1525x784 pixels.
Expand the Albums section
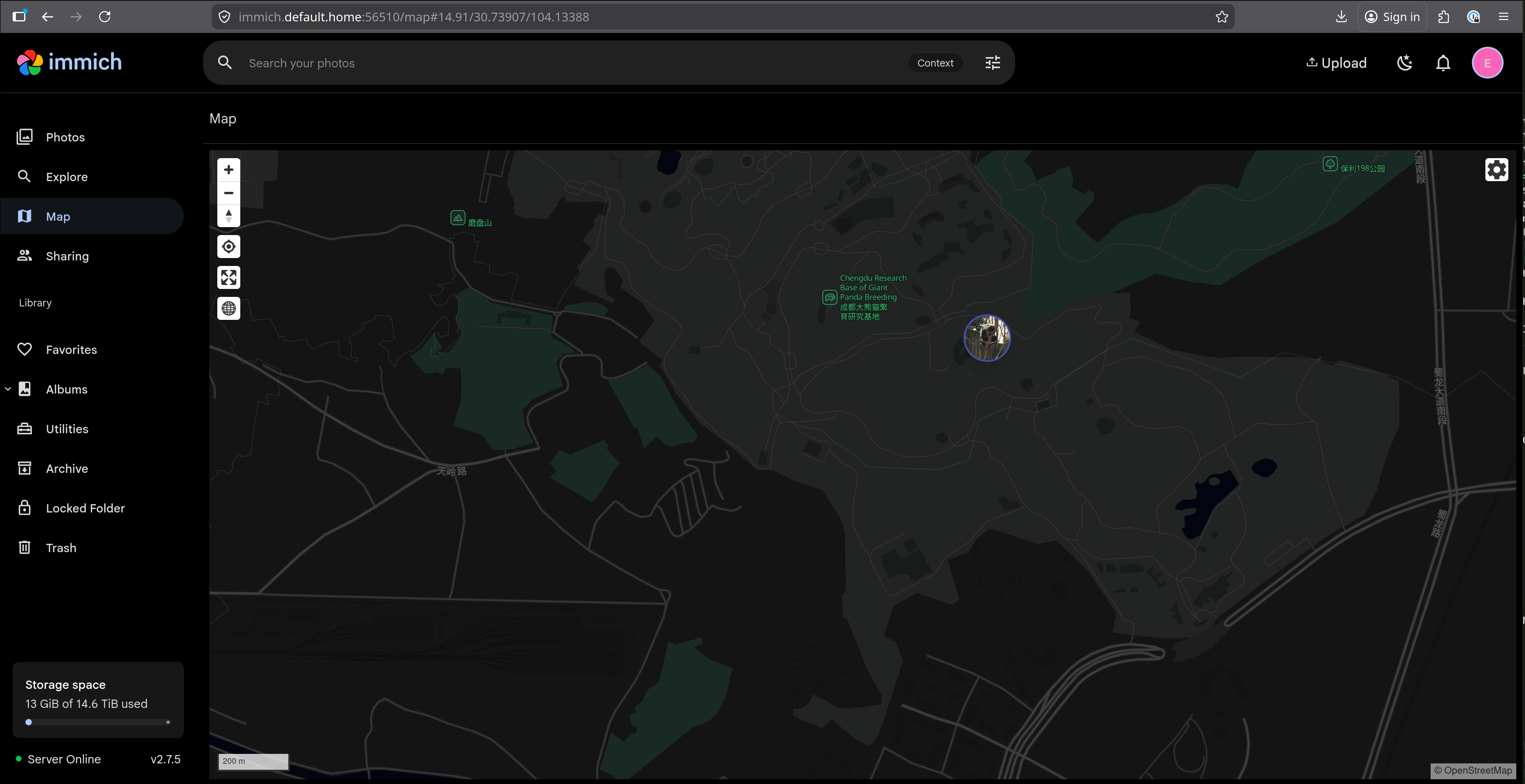[x=8, y=389]
